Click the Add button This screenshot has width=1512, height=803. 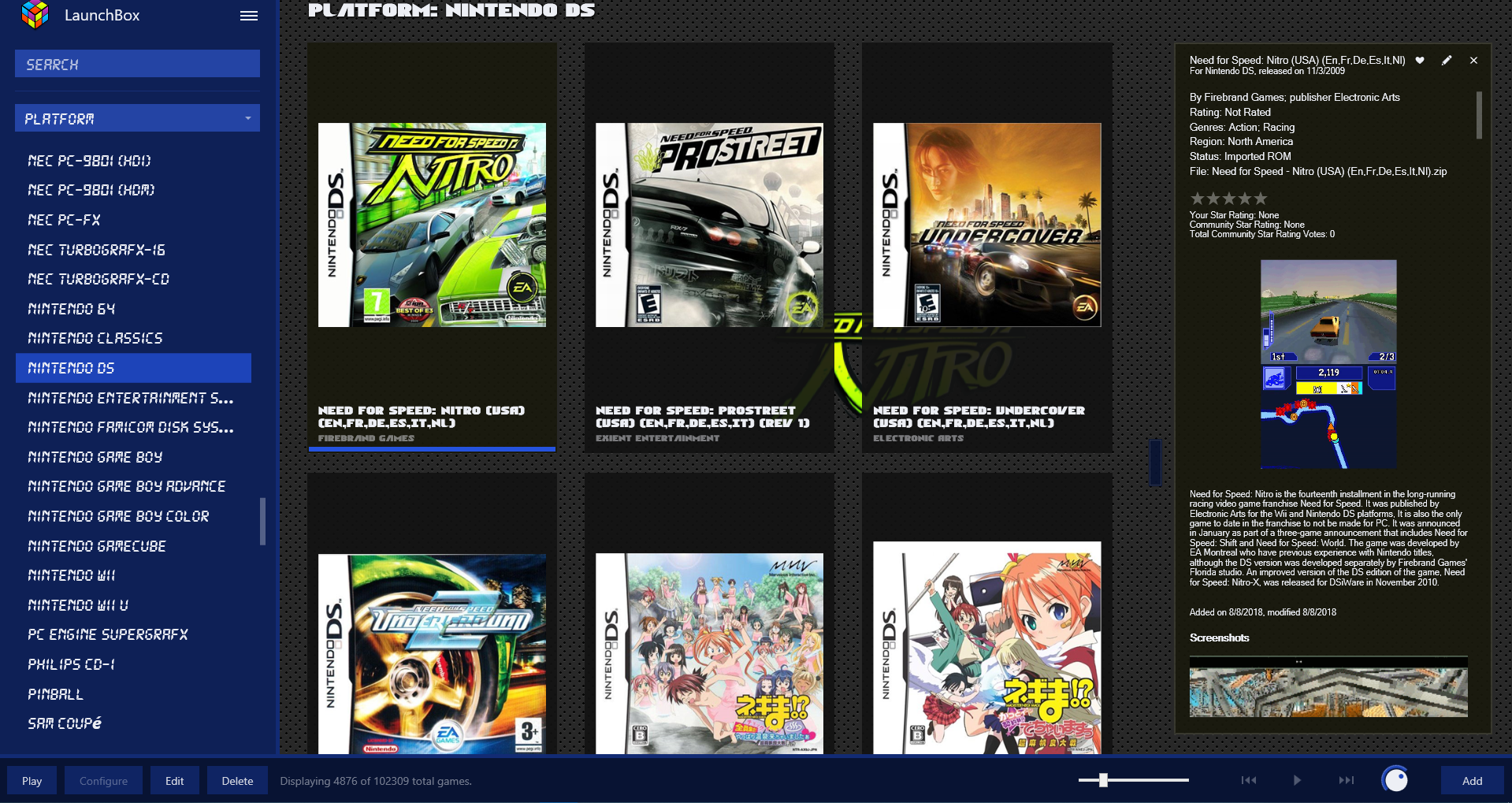[x=1472, y=780]
